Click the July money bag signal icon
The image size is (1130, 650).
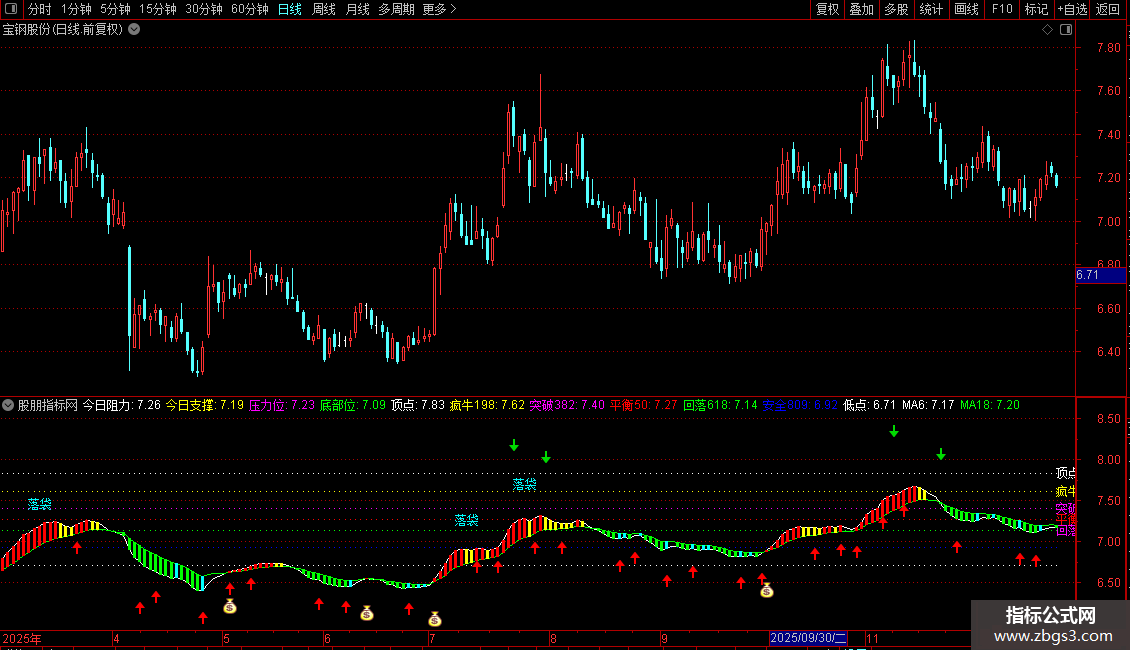click(435, 618)
